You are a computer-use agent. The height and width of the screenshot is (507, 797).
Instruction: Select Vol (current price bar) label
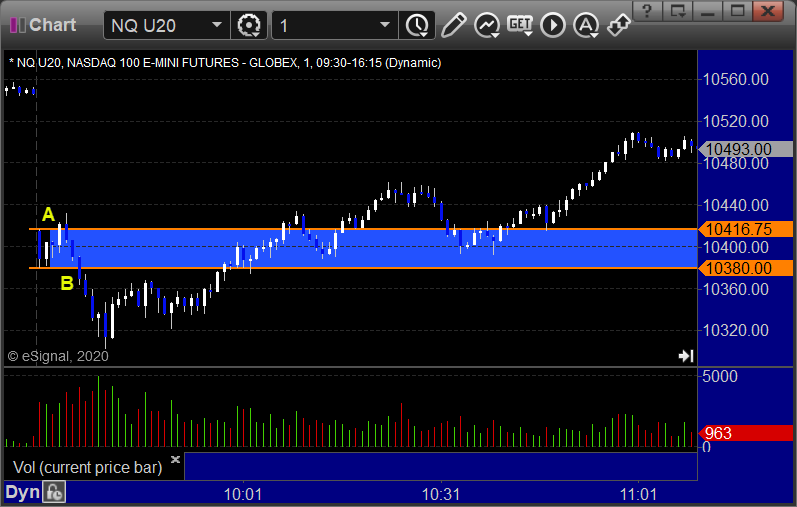pos(87,467)
